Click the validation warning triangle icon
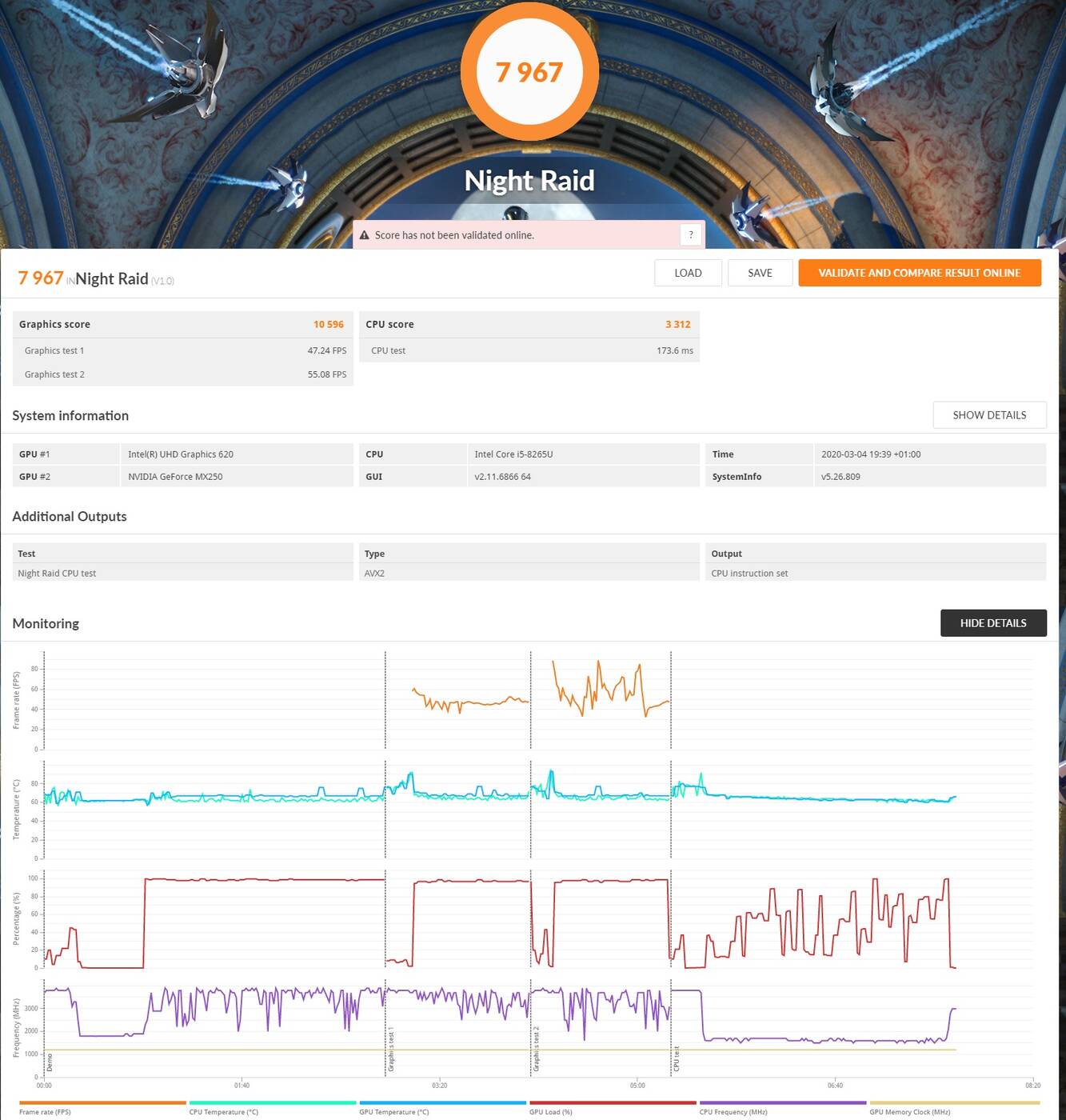This screenshot has width=1066, height=1120. (x=365, y=235)
